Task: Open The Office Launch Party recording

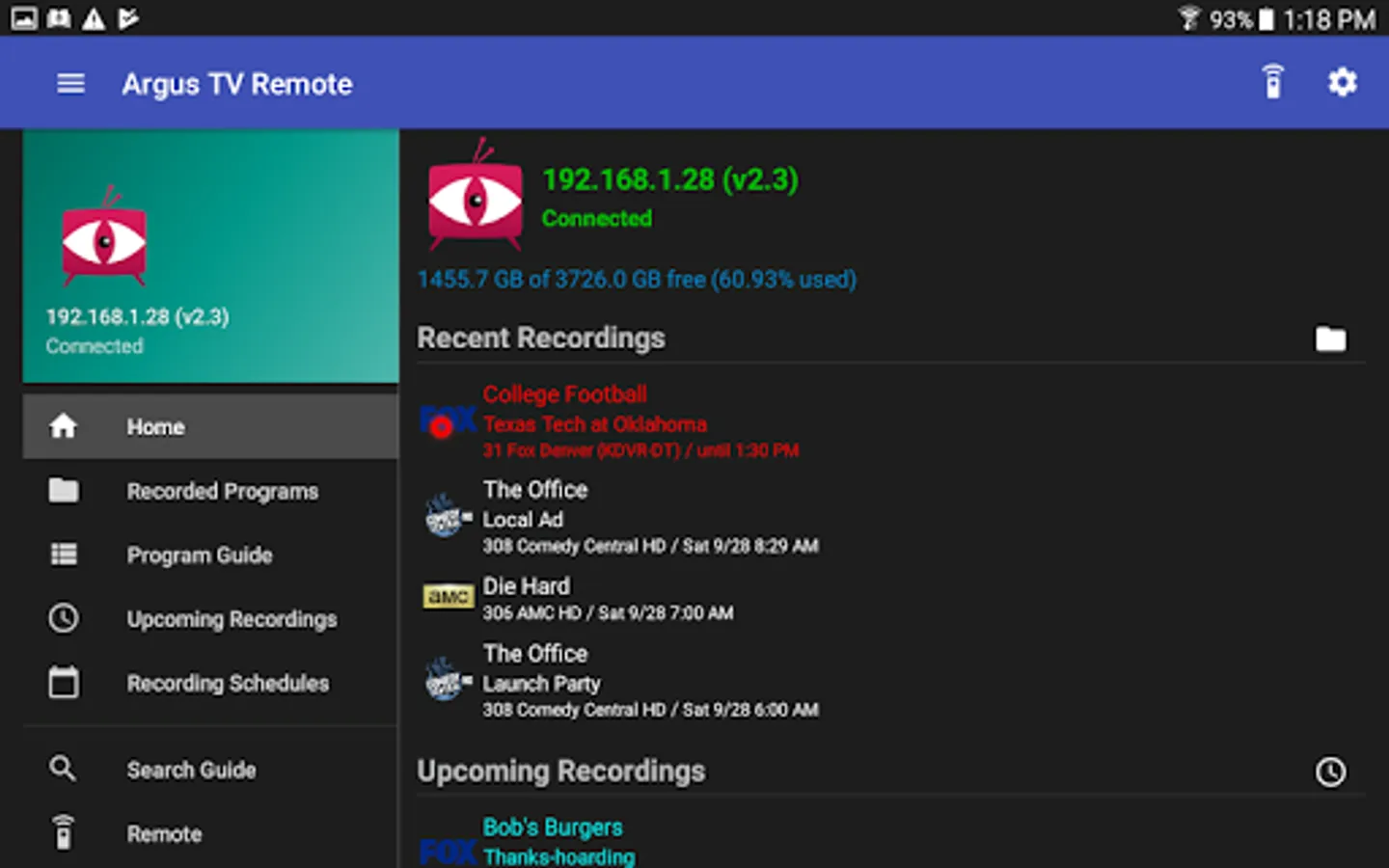Action: click(x=650, y=681)
